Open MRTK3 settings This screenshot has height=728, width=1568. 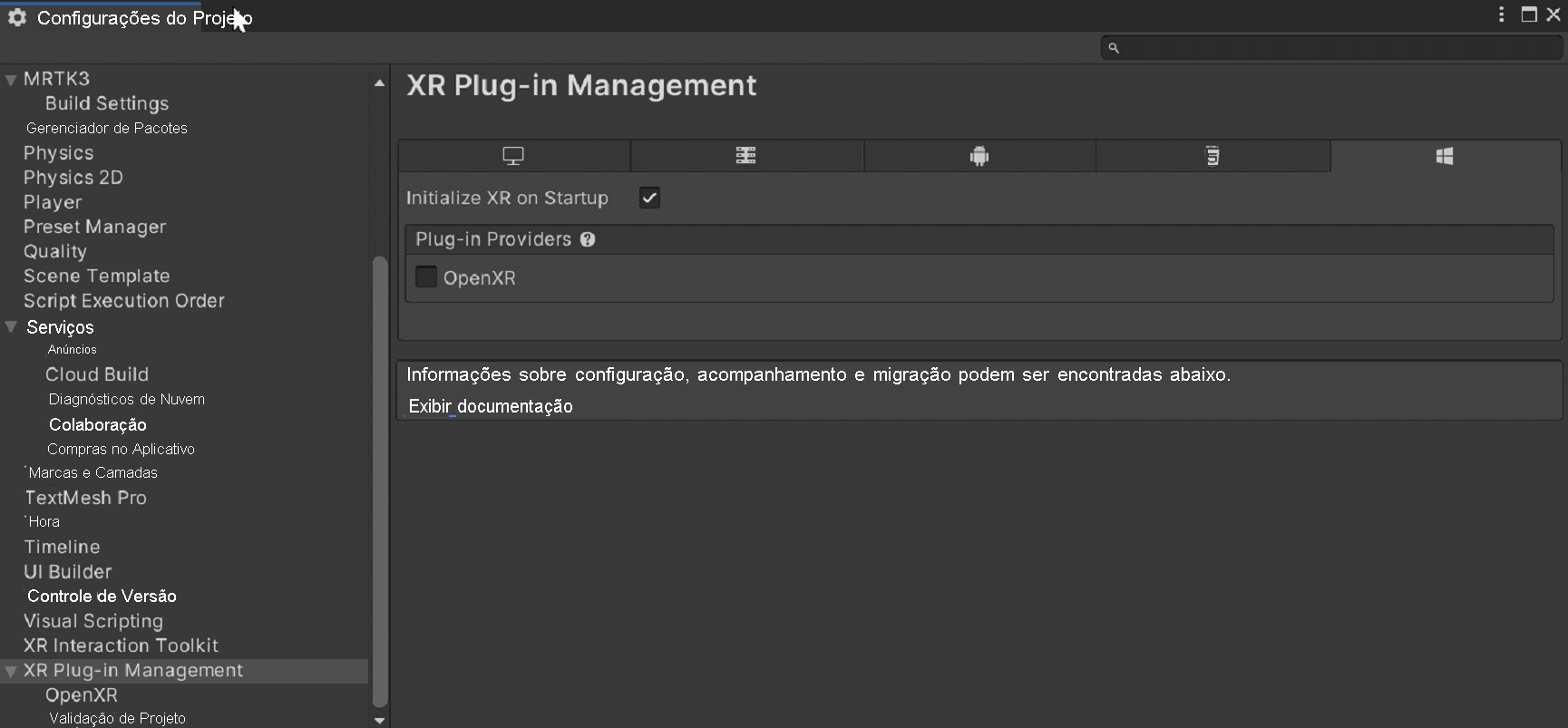click(56, 79)
